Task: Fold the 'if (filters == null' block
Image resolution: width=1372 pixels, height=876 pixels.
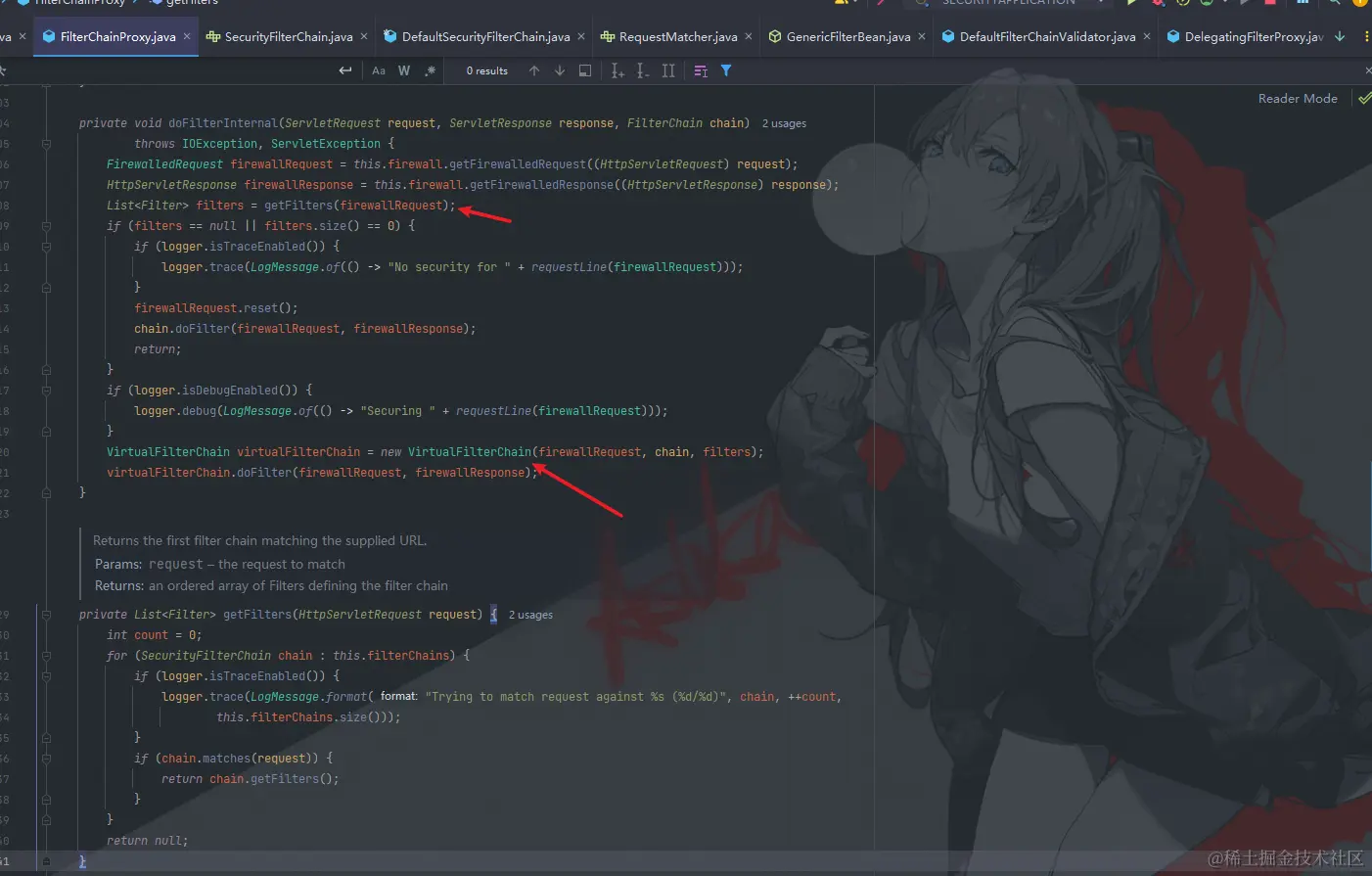Action: tap(46, 226)
